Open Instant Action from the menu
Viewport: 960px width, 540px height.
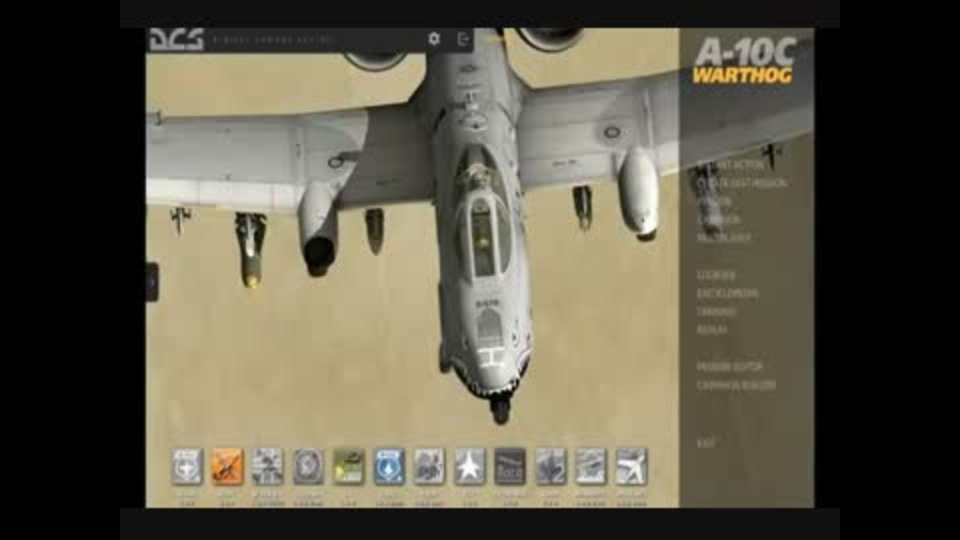[730, 165]
